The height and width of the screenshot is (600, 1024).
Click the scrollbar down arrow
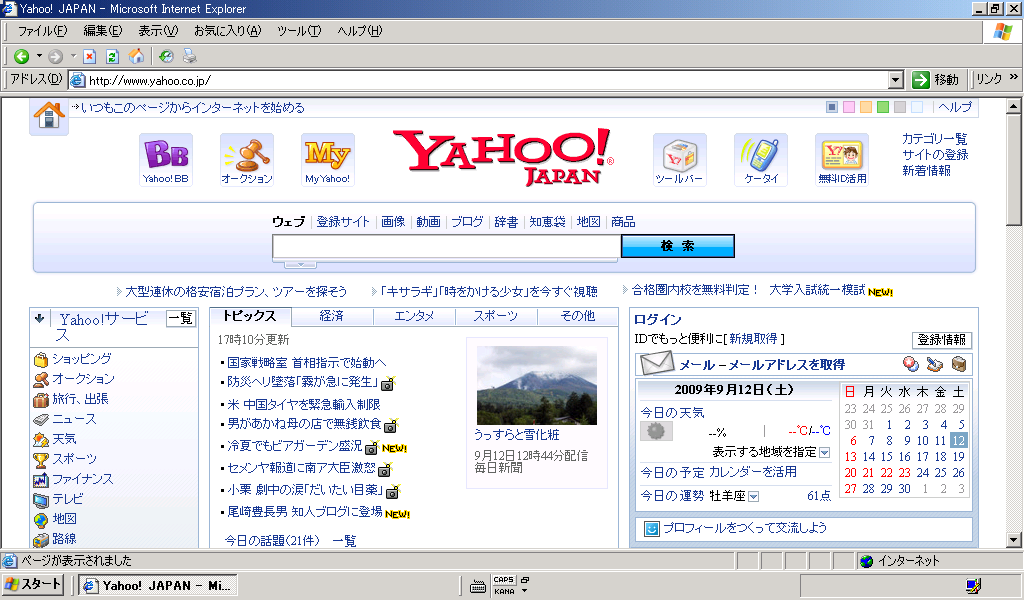point(1014,540)
